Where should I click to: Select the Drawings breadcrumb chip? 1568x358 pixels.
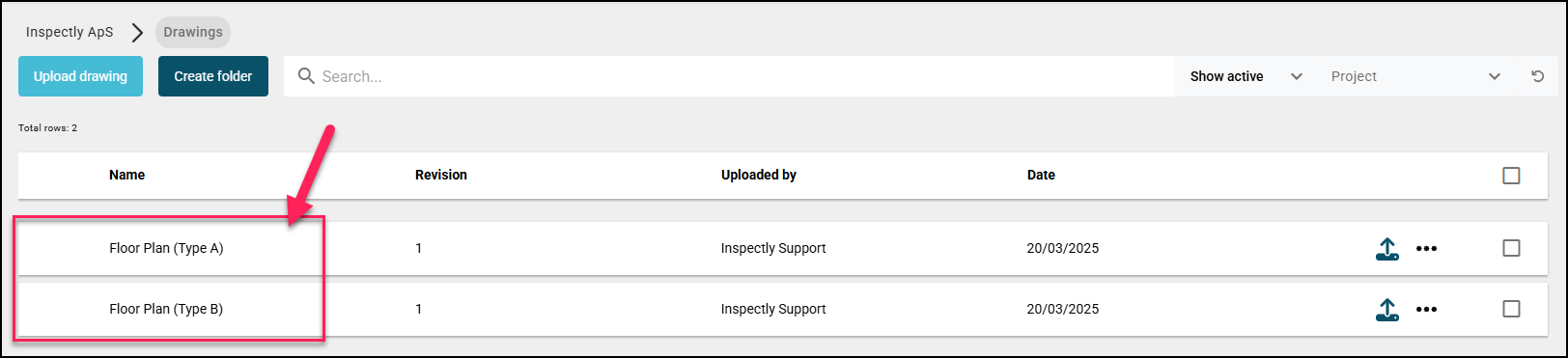coord(193,32)
